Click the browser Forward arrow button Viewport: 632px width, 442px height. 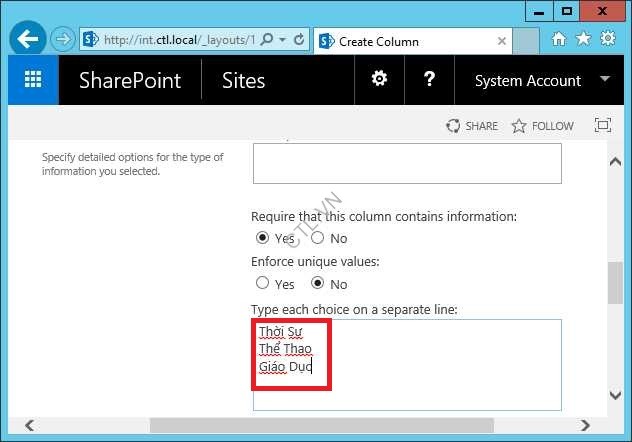63,40
